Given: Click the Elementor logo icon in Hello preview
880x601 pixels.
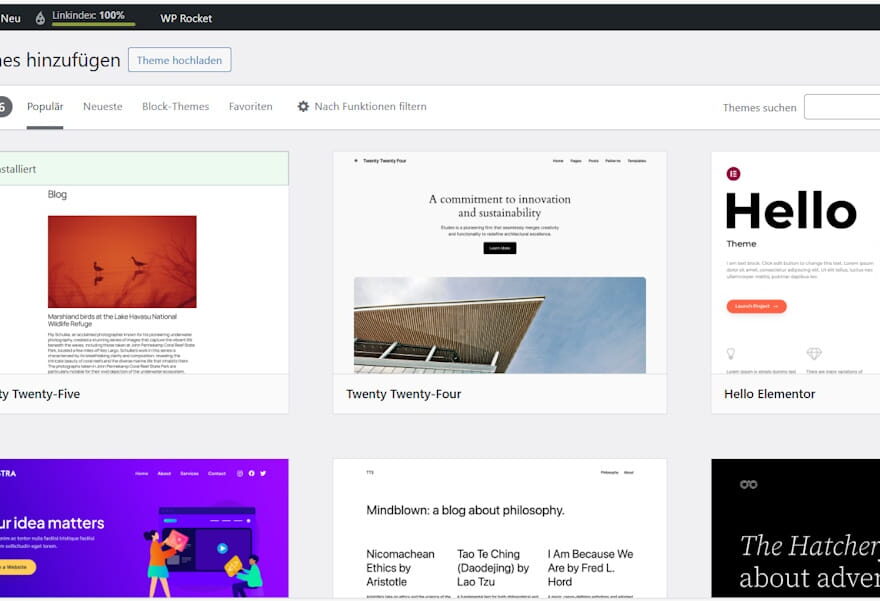Looking at the screenshot, I should pyautogui.click(x=733, y=174).
